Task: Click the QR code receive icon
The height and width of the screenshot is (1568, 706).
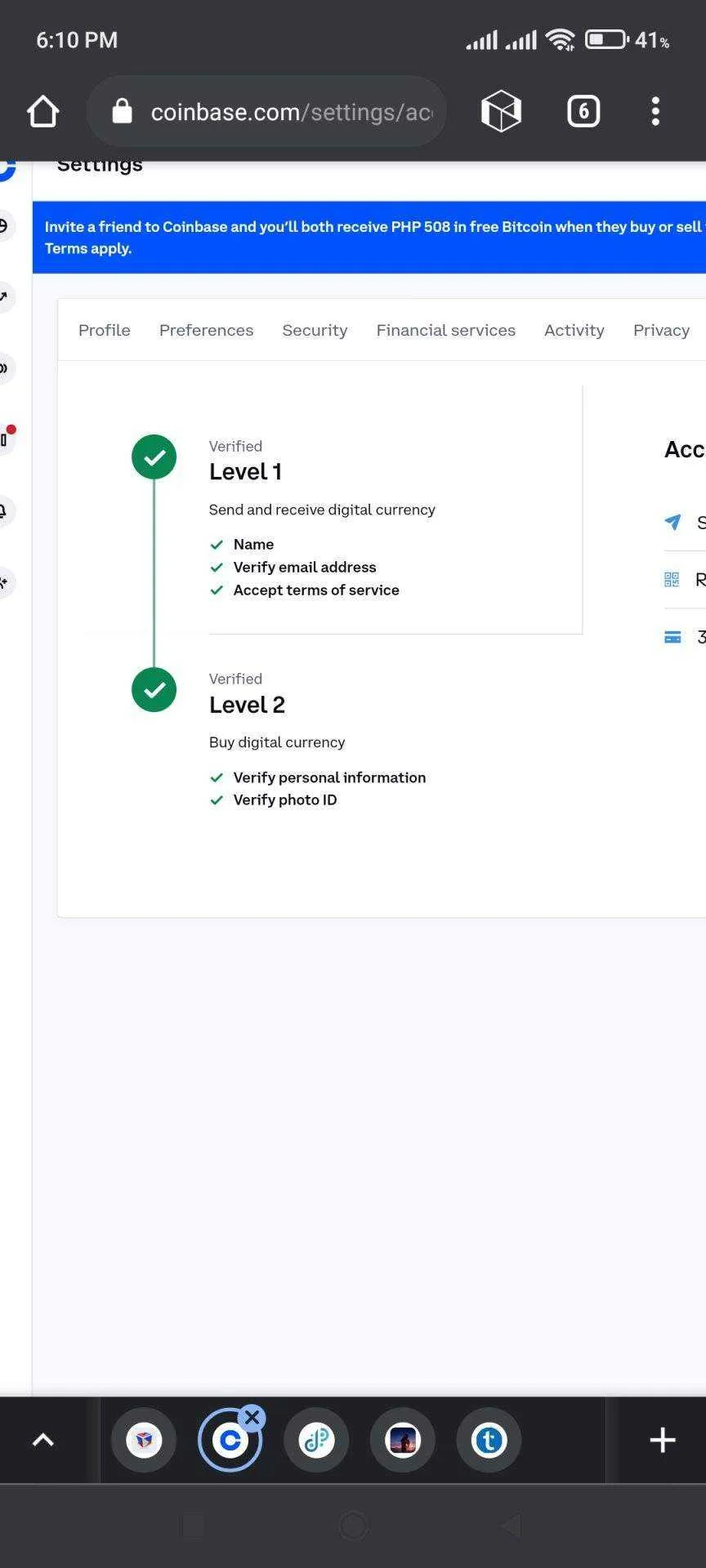Action: 672,580
